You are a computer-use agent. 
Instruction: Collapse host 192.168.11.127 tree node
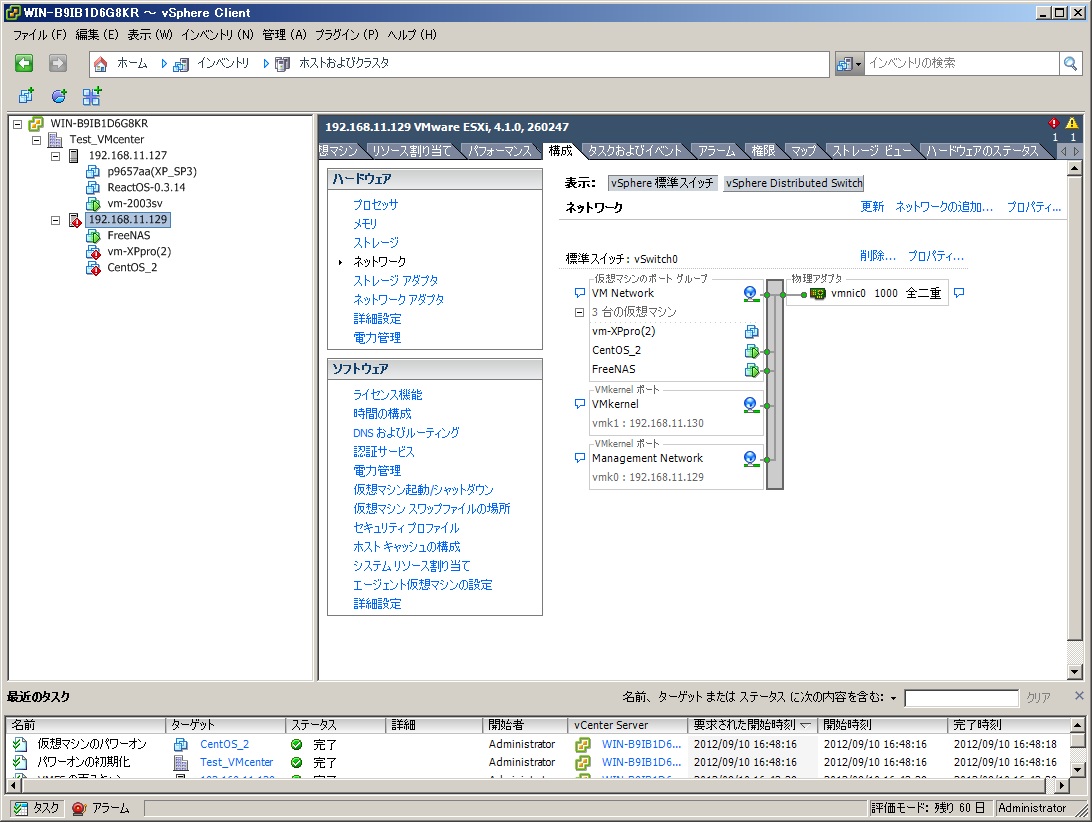(x=56, y=157)
